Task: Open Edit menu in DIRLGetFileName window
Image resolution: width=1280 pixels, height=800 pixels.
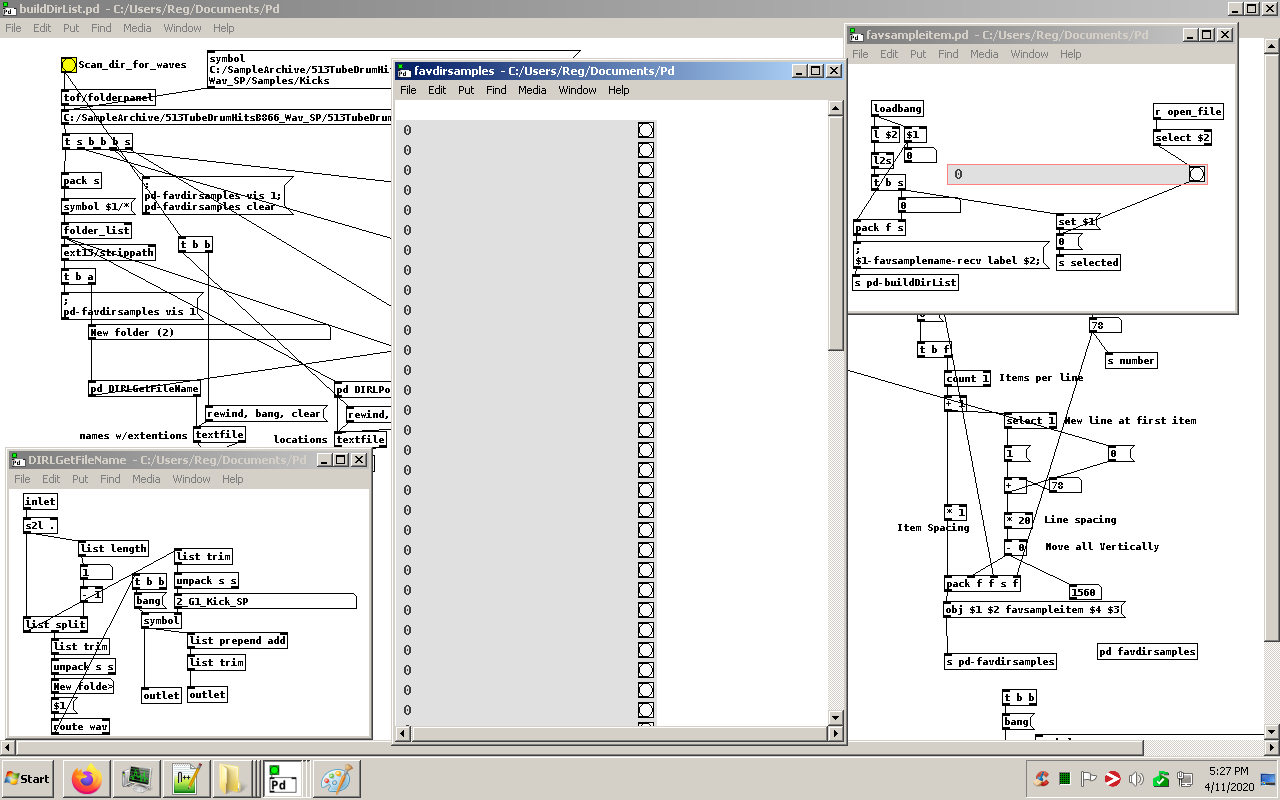Action: (51, 479)
